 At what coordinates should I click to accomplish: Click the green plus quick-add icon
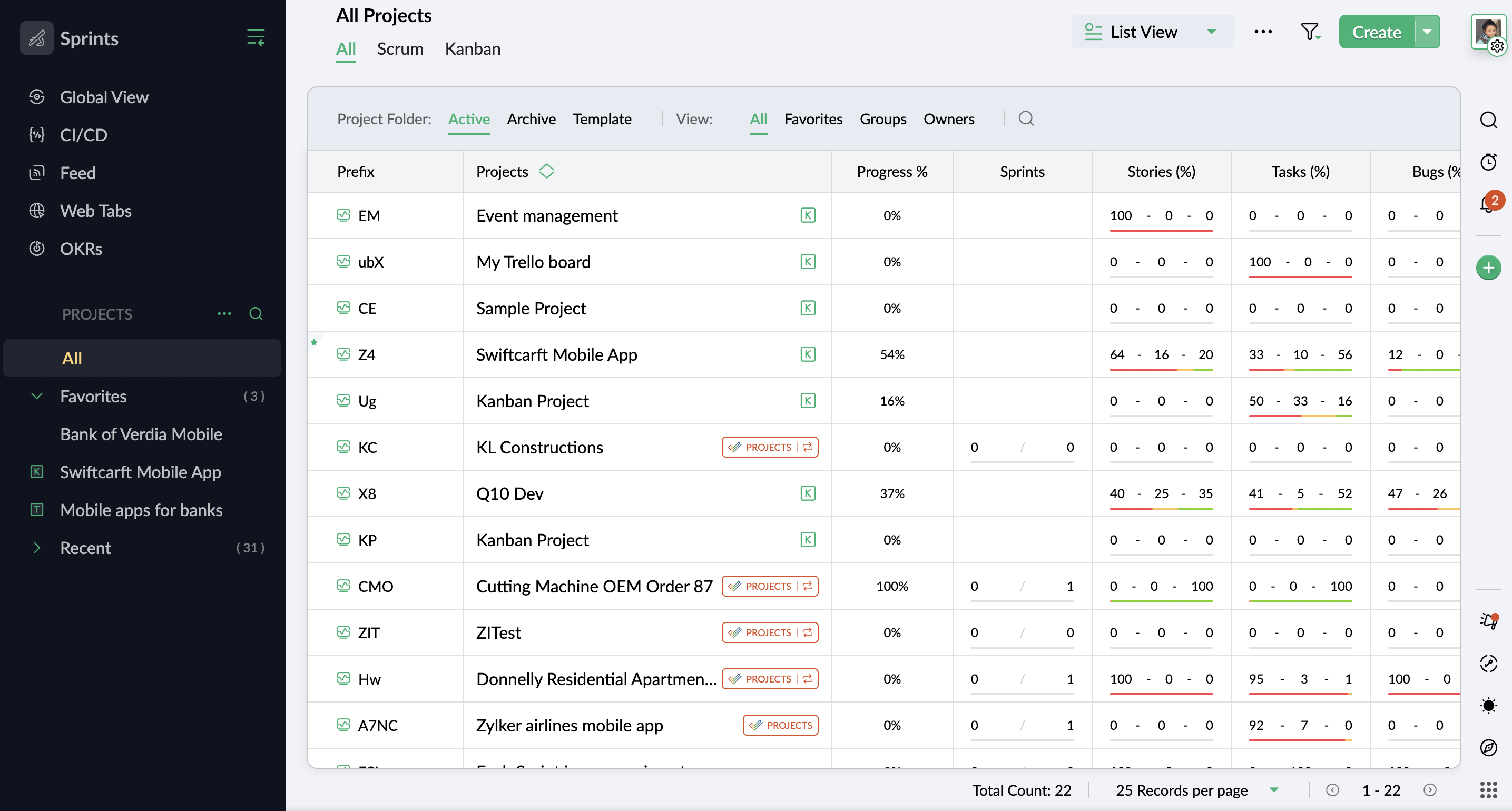(1488, 268)
